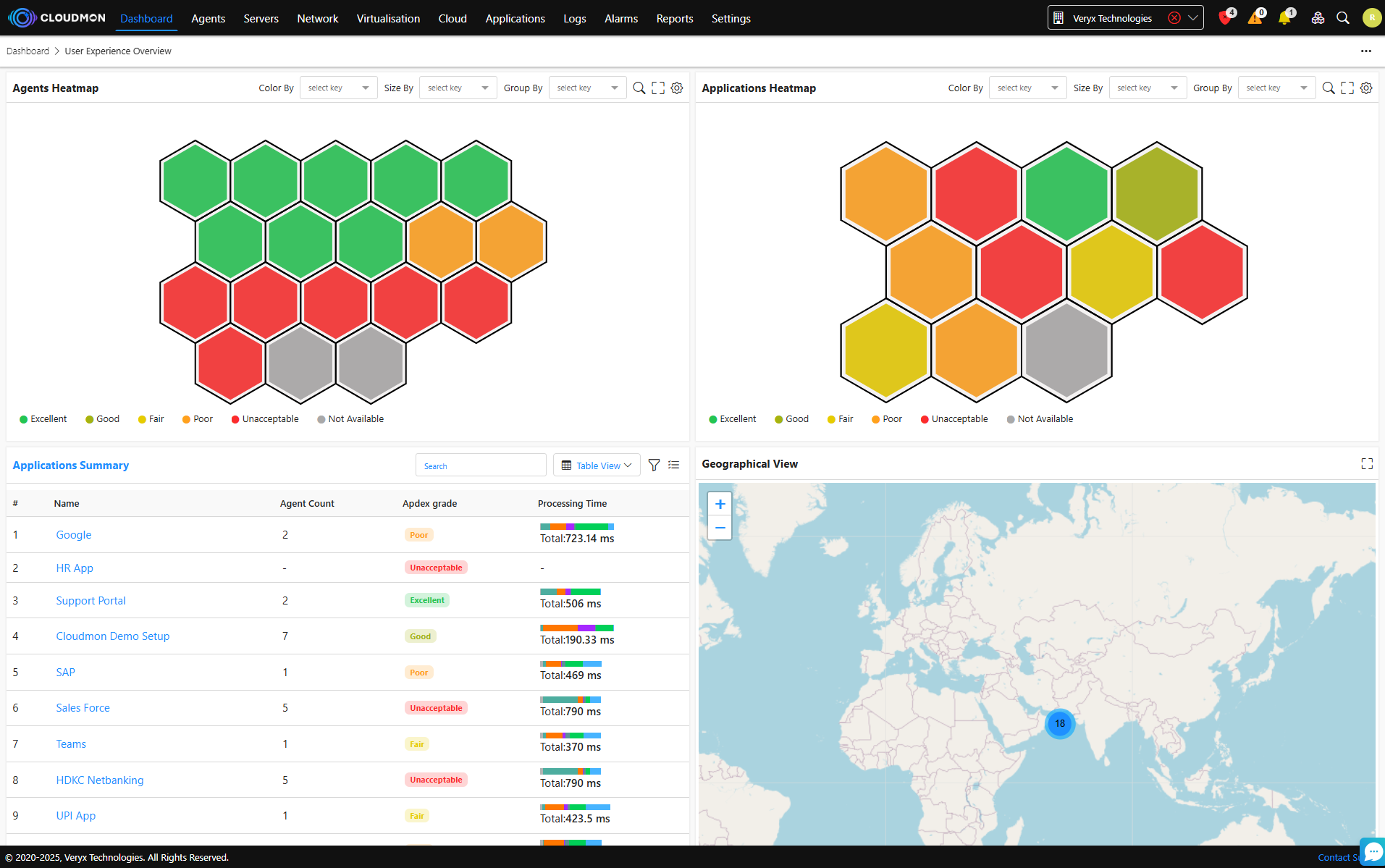Click the chat support bubble icon

pos(1373,852)
